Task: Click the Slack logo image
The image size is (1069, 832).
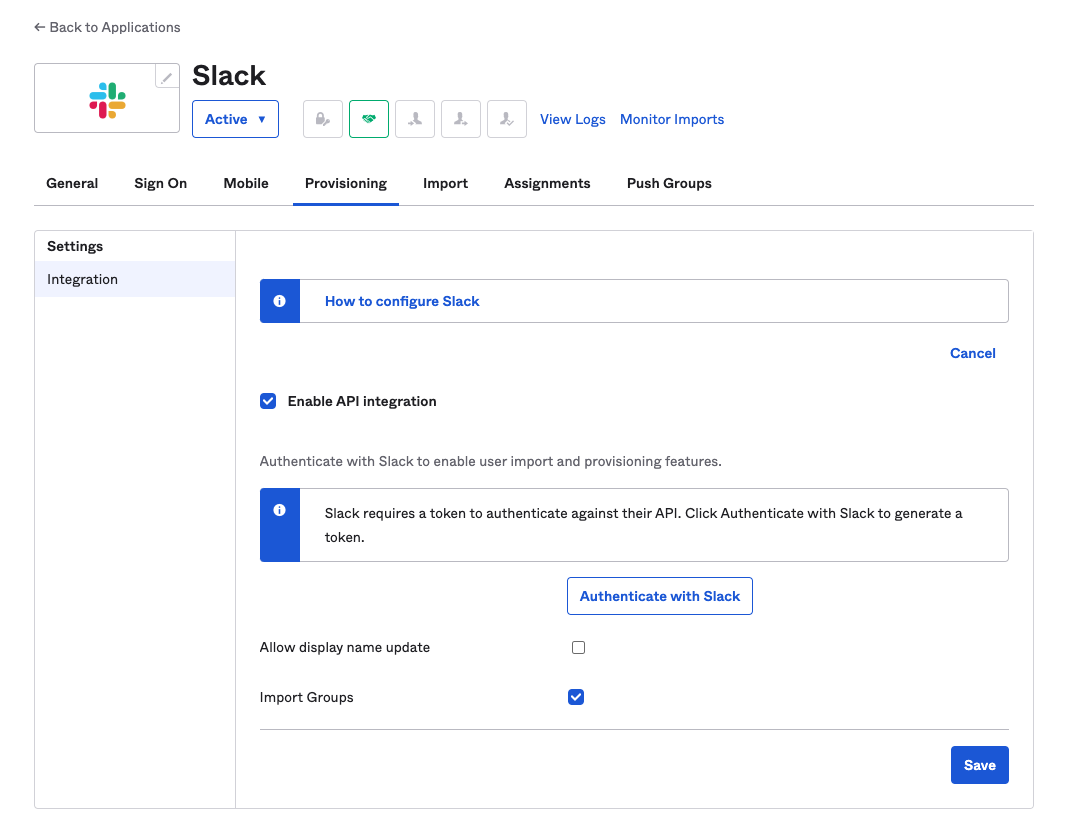Action: tap(107, 100)
